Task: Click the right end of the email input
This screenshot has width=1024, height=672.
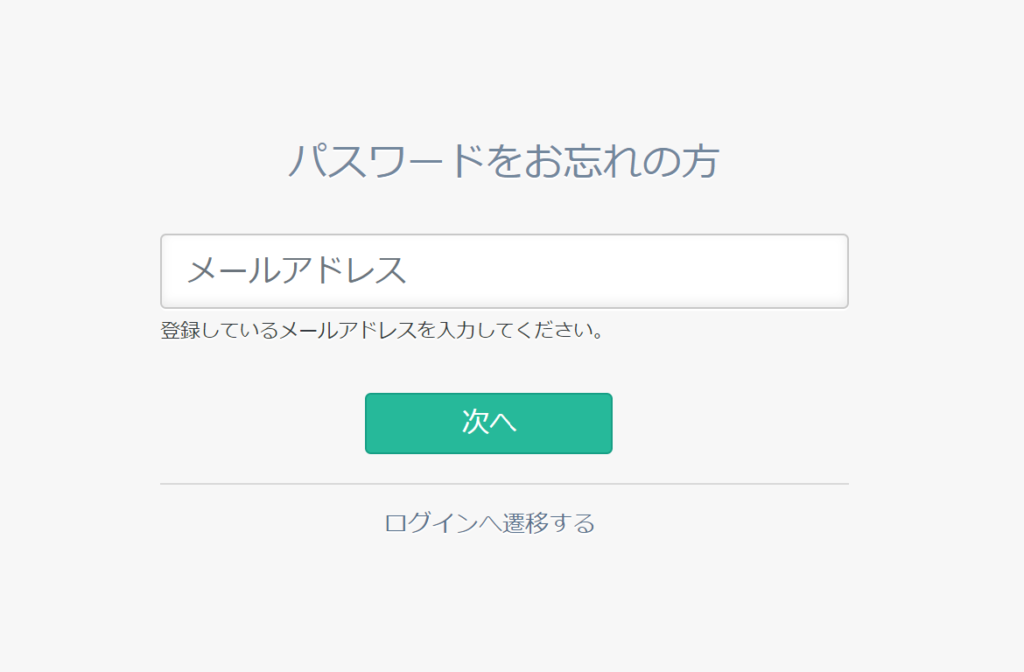Action: click(820, 271)
